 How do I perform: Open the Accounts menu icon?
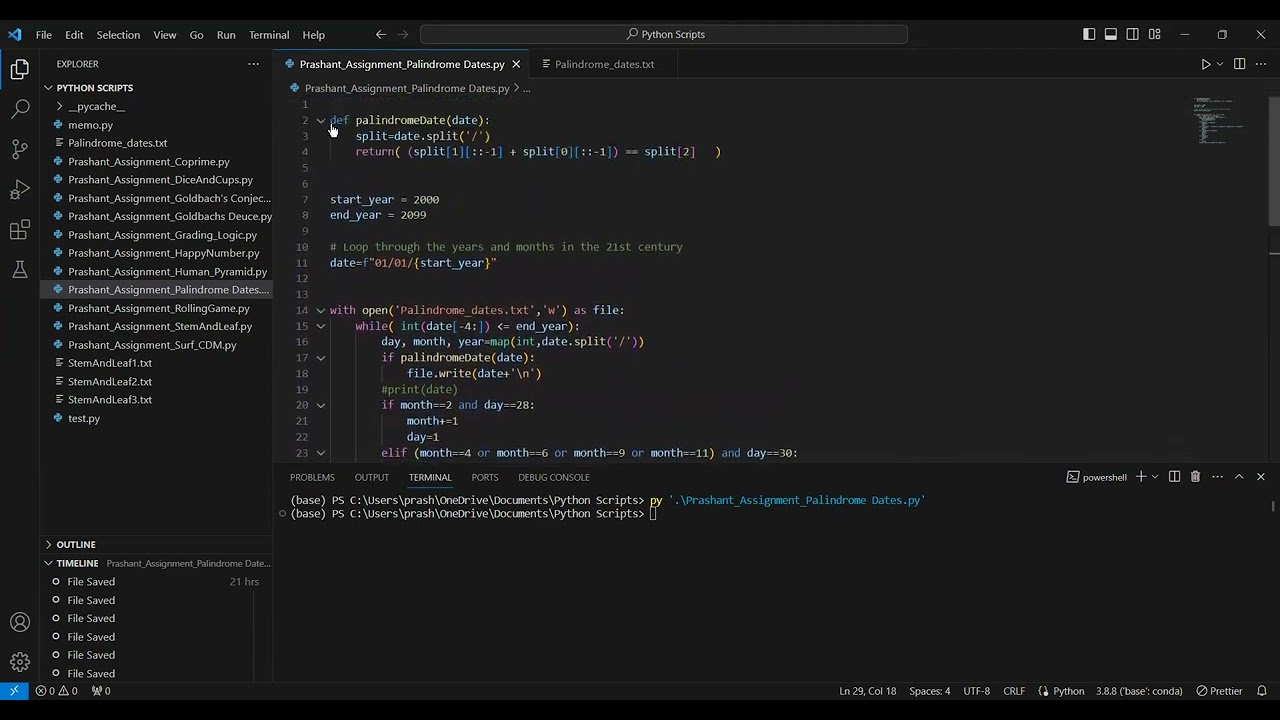[x=20, y=622]
